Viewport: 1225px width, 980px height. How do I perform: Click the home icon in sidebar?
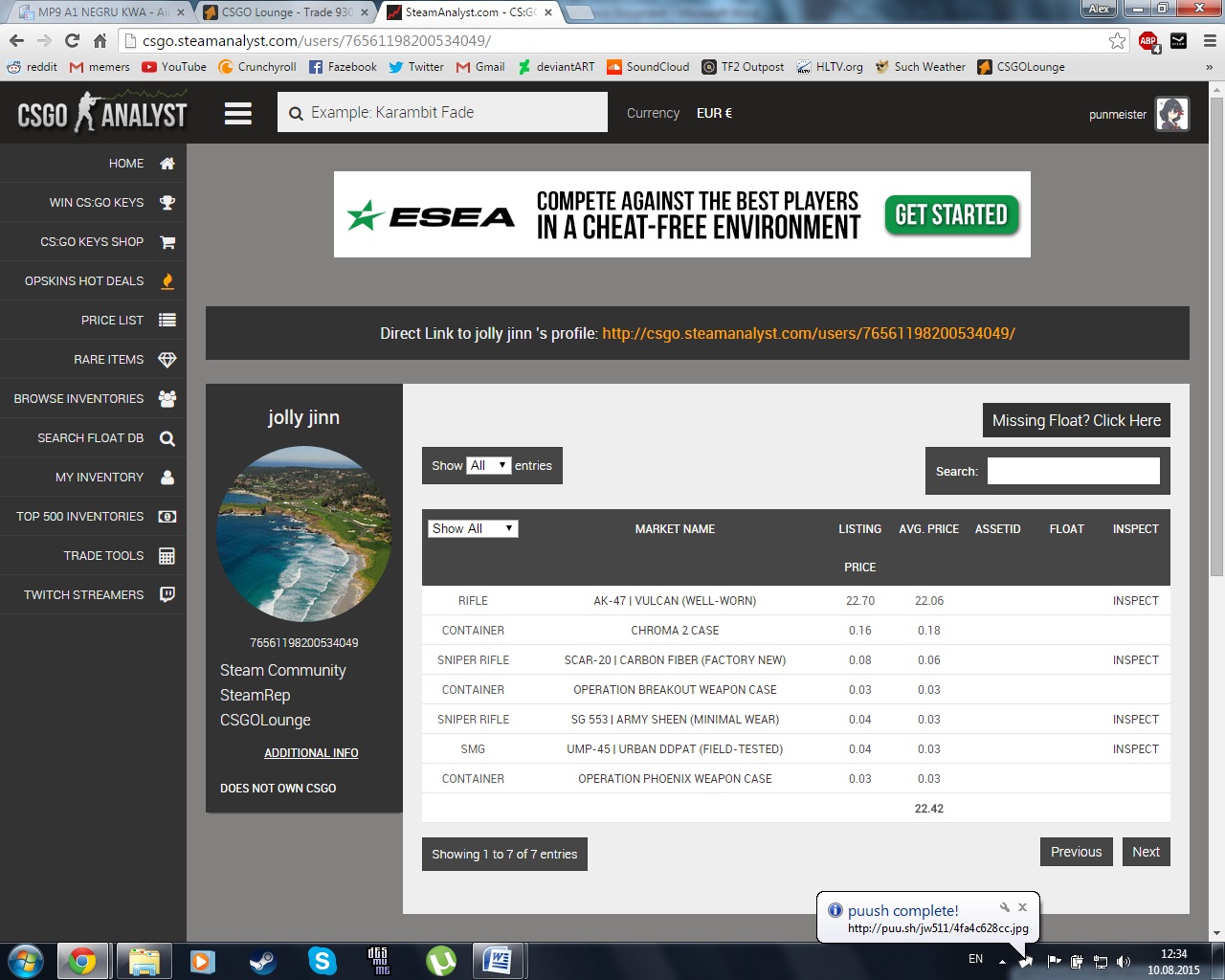pyautogui.click(x=167, y=164)
